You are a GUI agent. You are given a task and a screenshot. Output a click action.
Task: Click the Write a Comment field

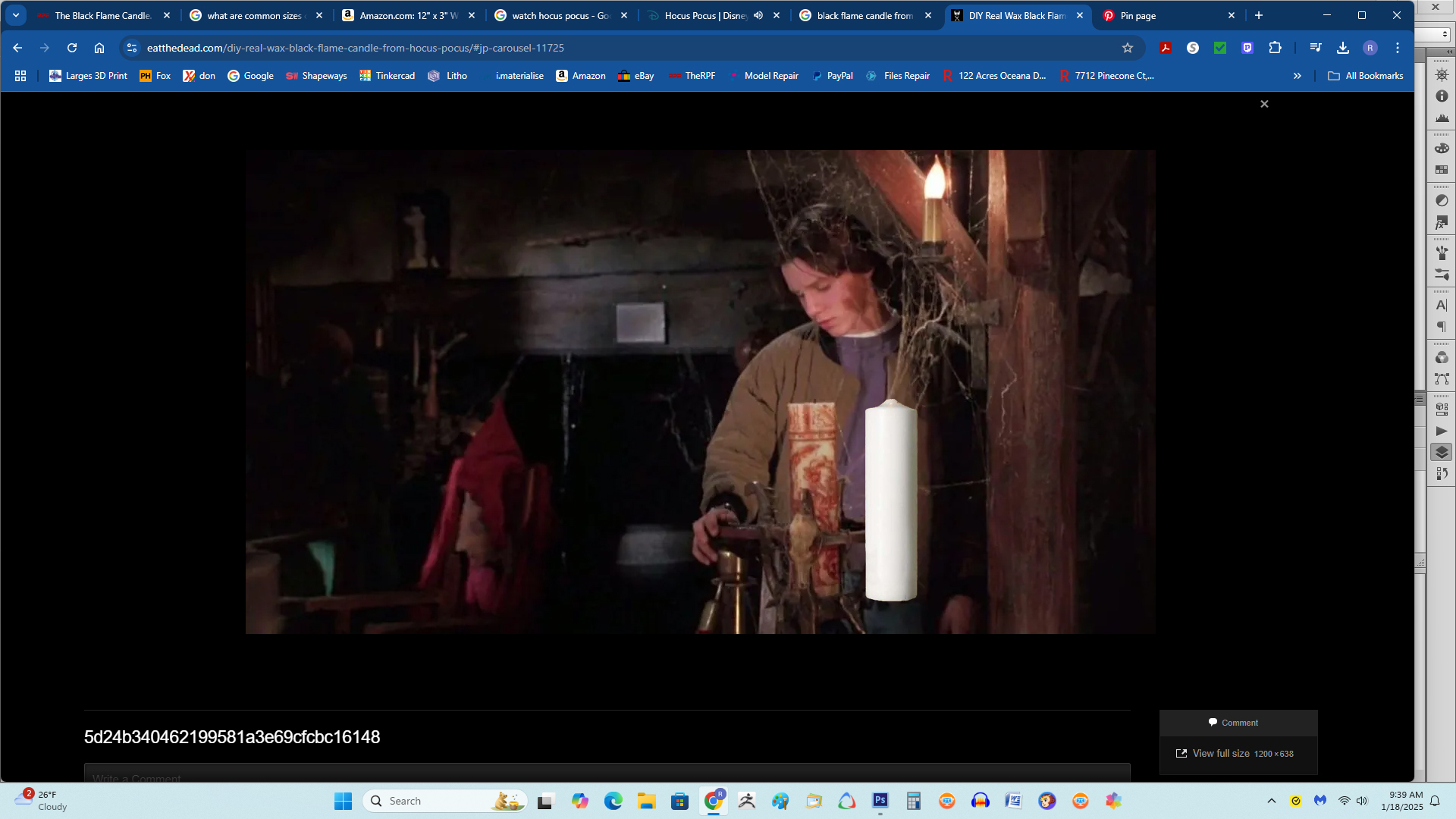pos(607,773)
